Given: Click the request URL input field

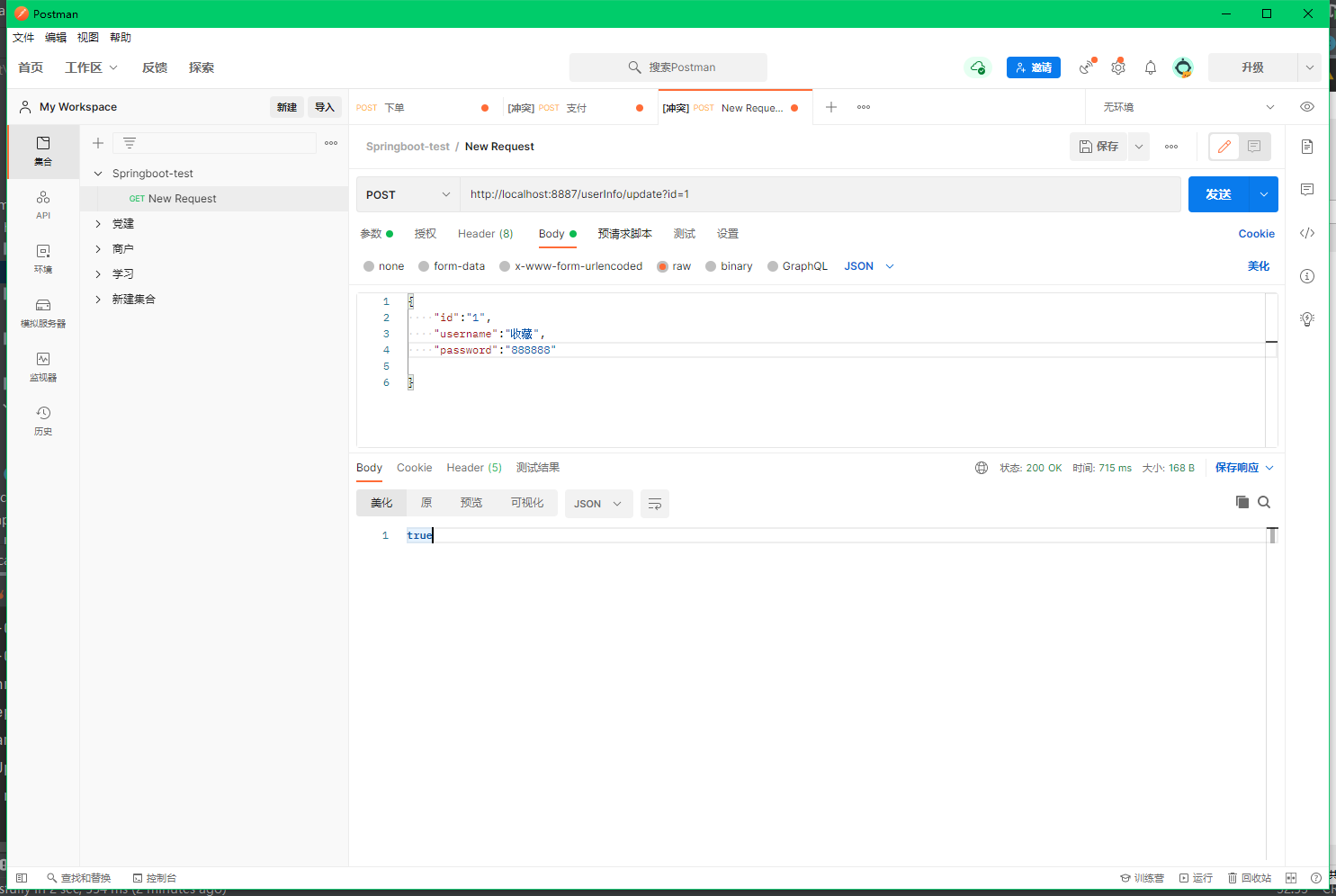Looking at the screenshot, I should coord(819,194).
